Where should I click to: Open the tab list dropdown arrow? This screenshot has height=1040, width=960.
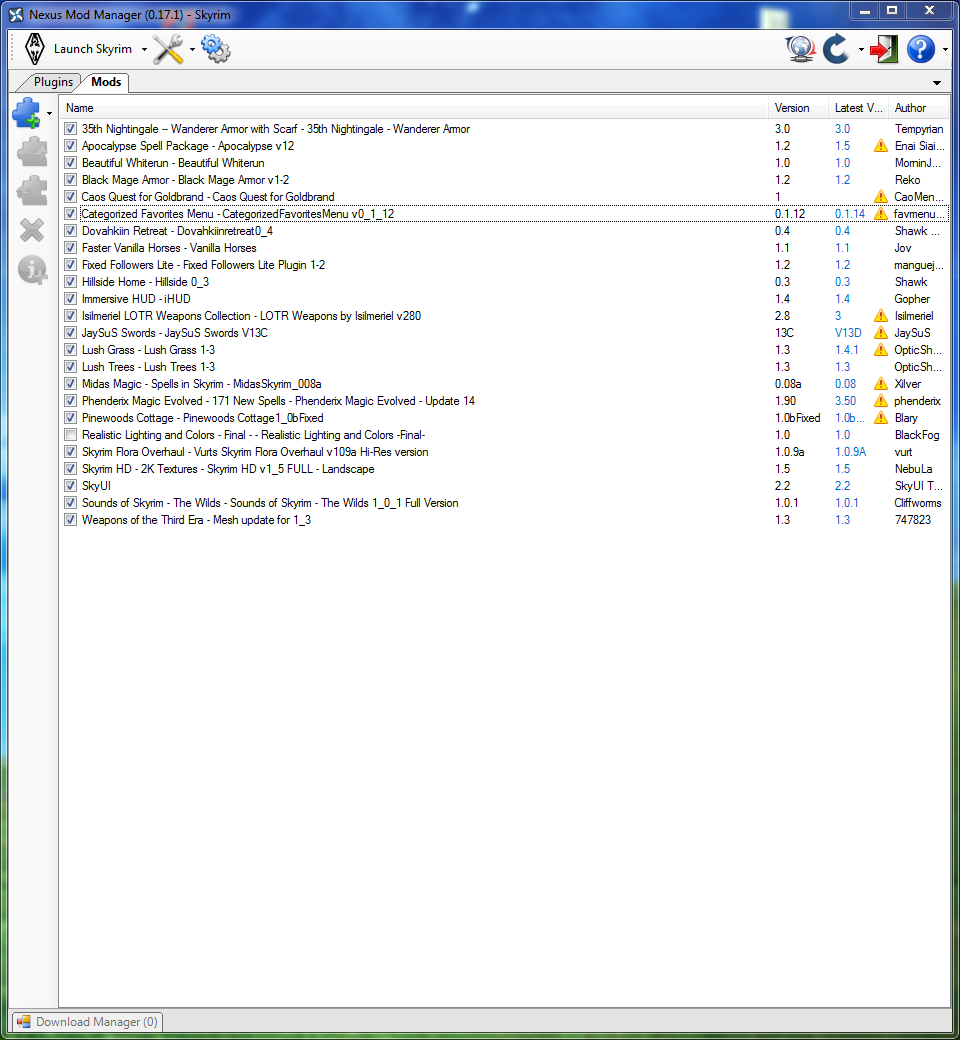(x=937, y=83)
